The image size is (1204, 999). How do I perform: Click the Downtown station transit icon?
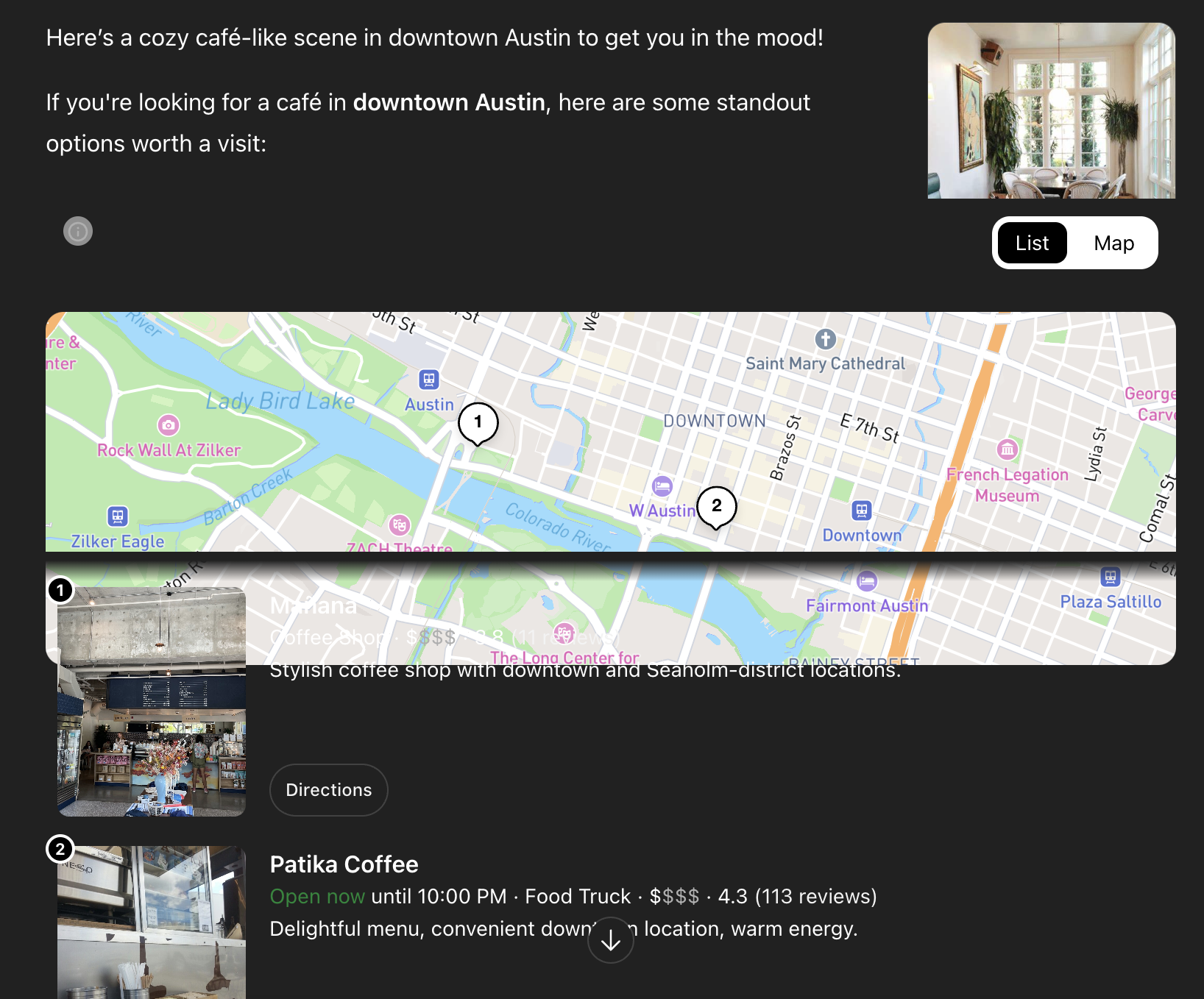click(x=862, y=510)
